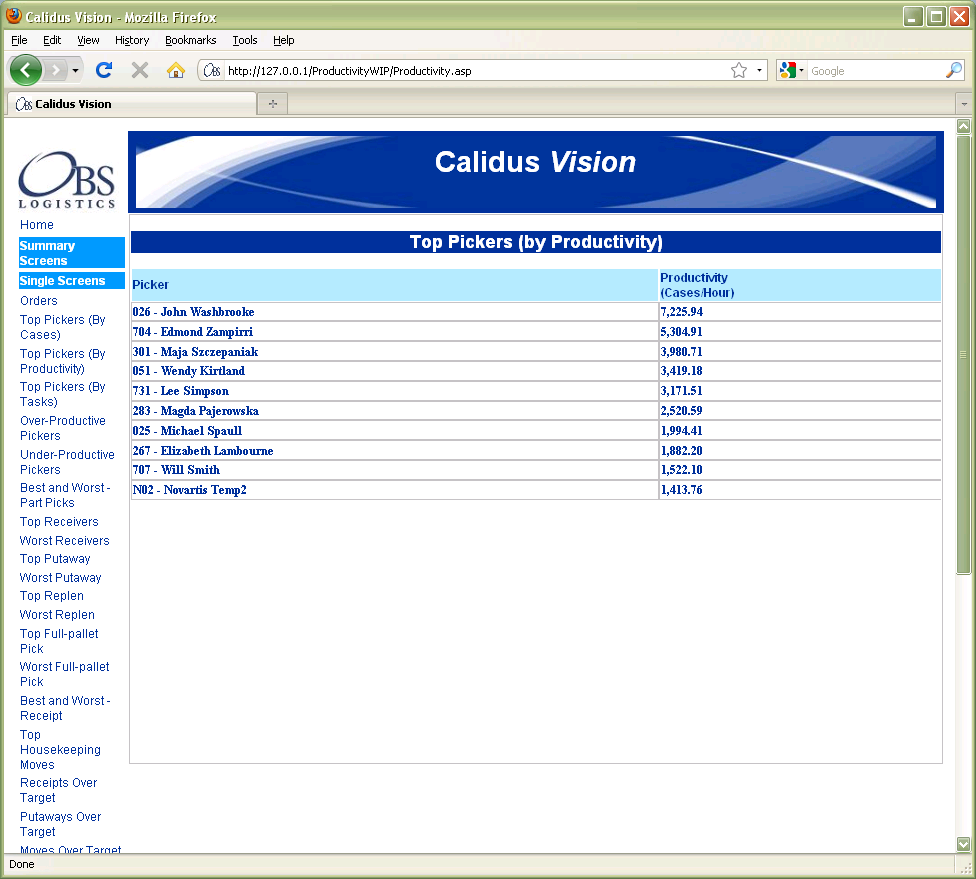The width and height of the screenshot is (976, 879).
Task: Click the Calidus Vision banner image
Action: pyautogui.click(x=536, y=172)
